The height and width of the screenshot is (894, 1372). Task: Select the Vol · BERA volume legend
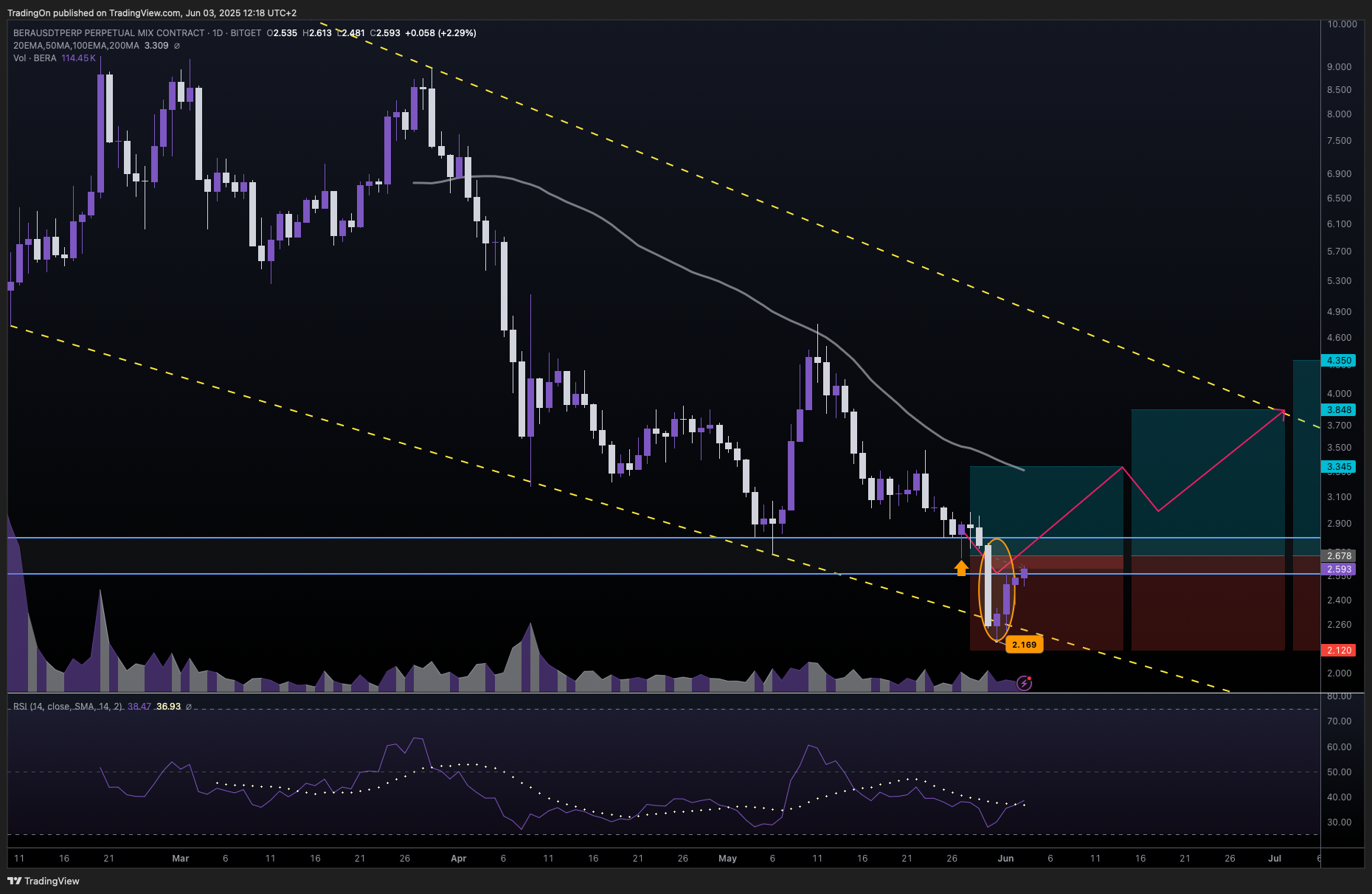pos(35,58)
